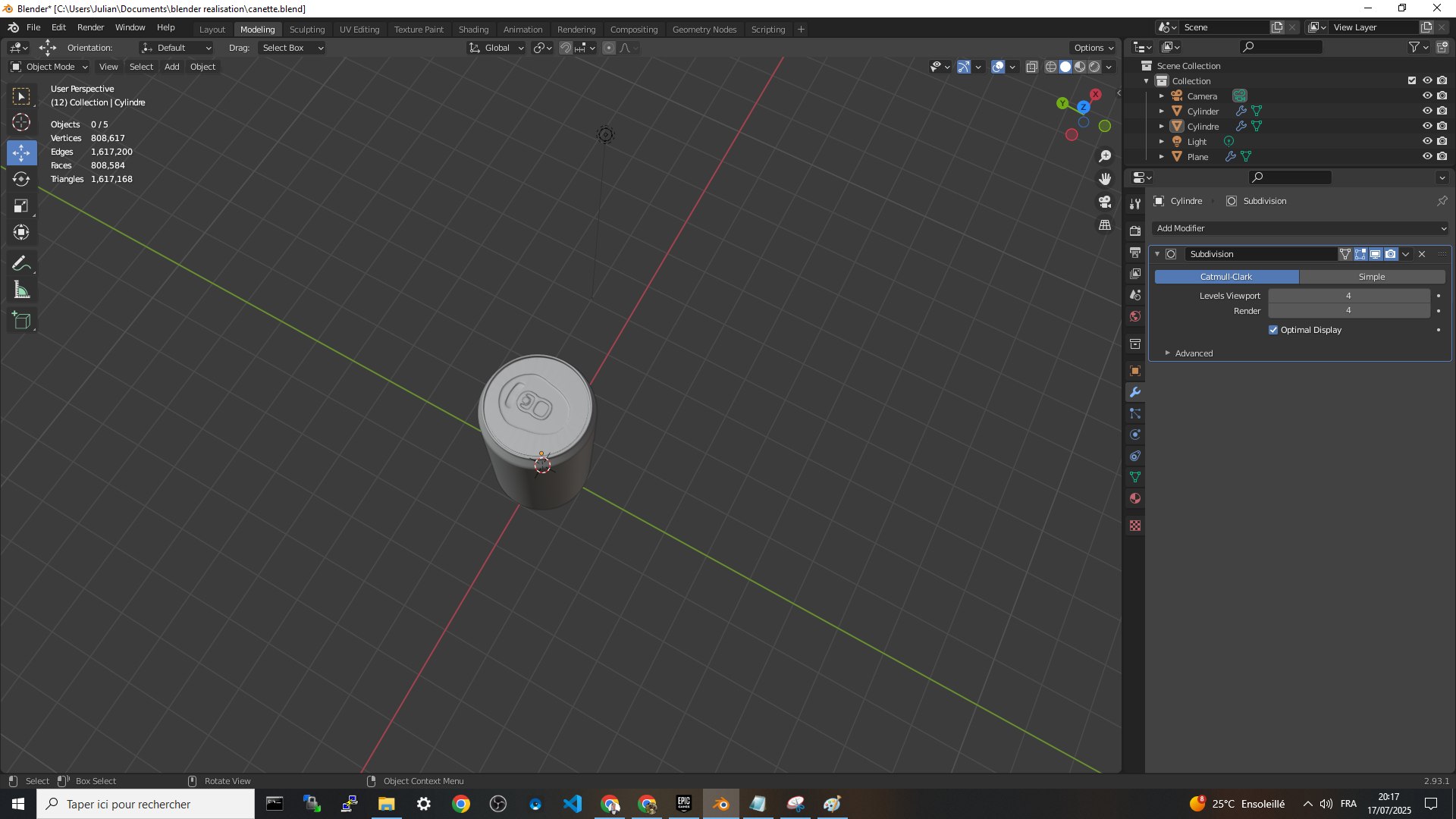The image size is (1456, 819).
Task: Hide the Camera object in viewport
Action: click(x=1427, y=96)
